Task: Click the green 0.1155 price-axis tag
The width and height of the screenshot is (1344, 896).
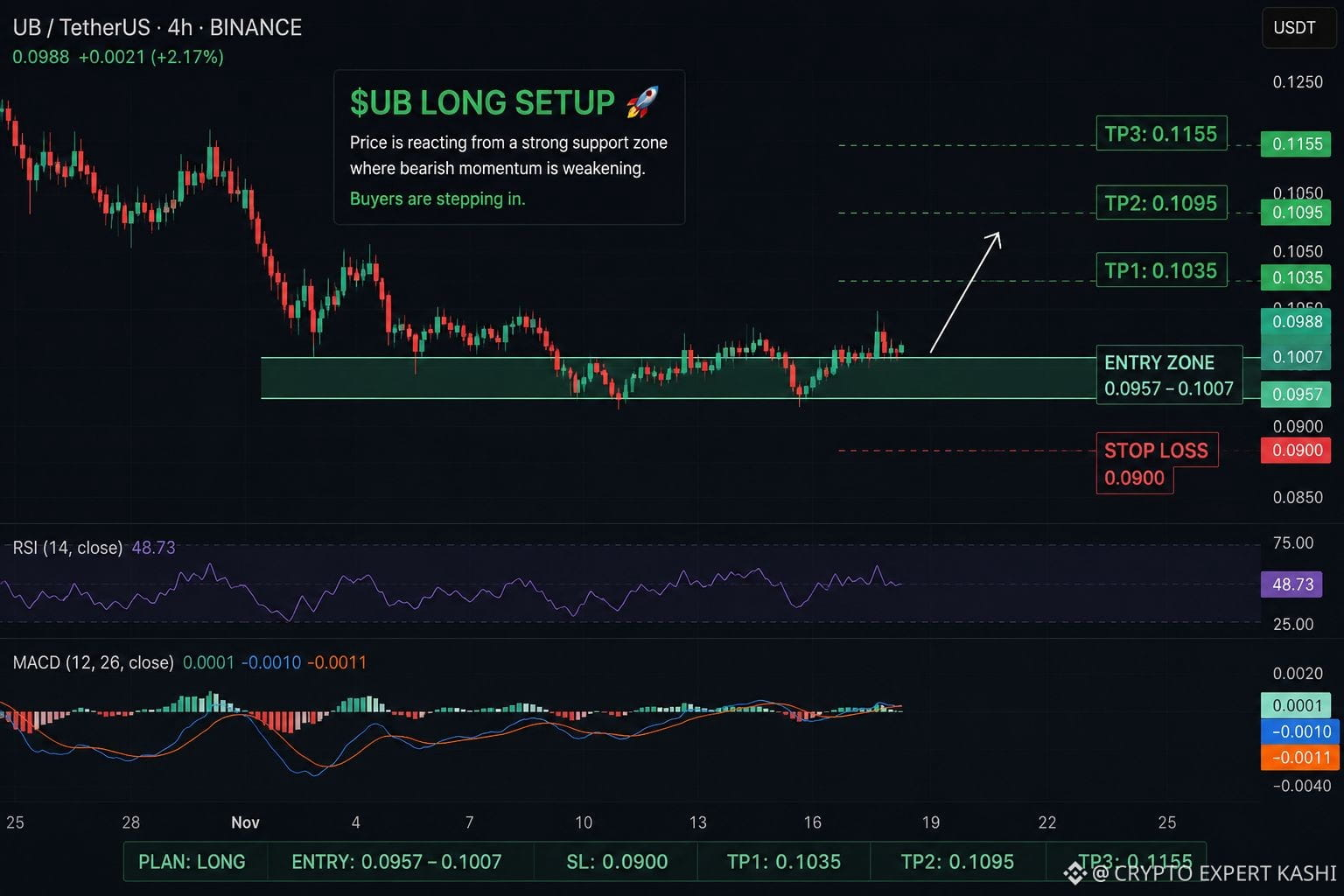Action: [1296, 143]
